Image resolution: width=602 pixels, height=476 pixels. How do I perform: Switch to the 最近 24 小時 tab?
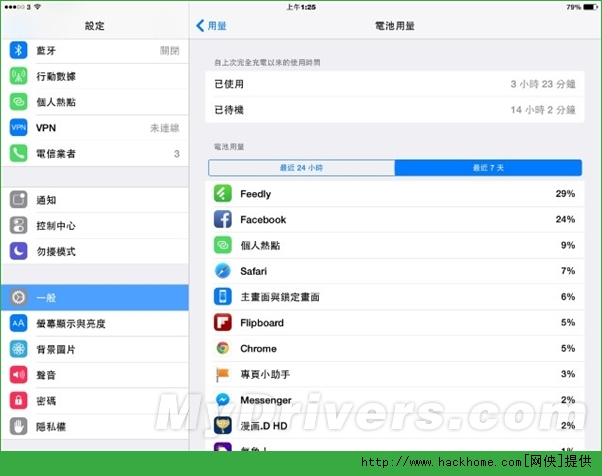(x=301, y=168)
